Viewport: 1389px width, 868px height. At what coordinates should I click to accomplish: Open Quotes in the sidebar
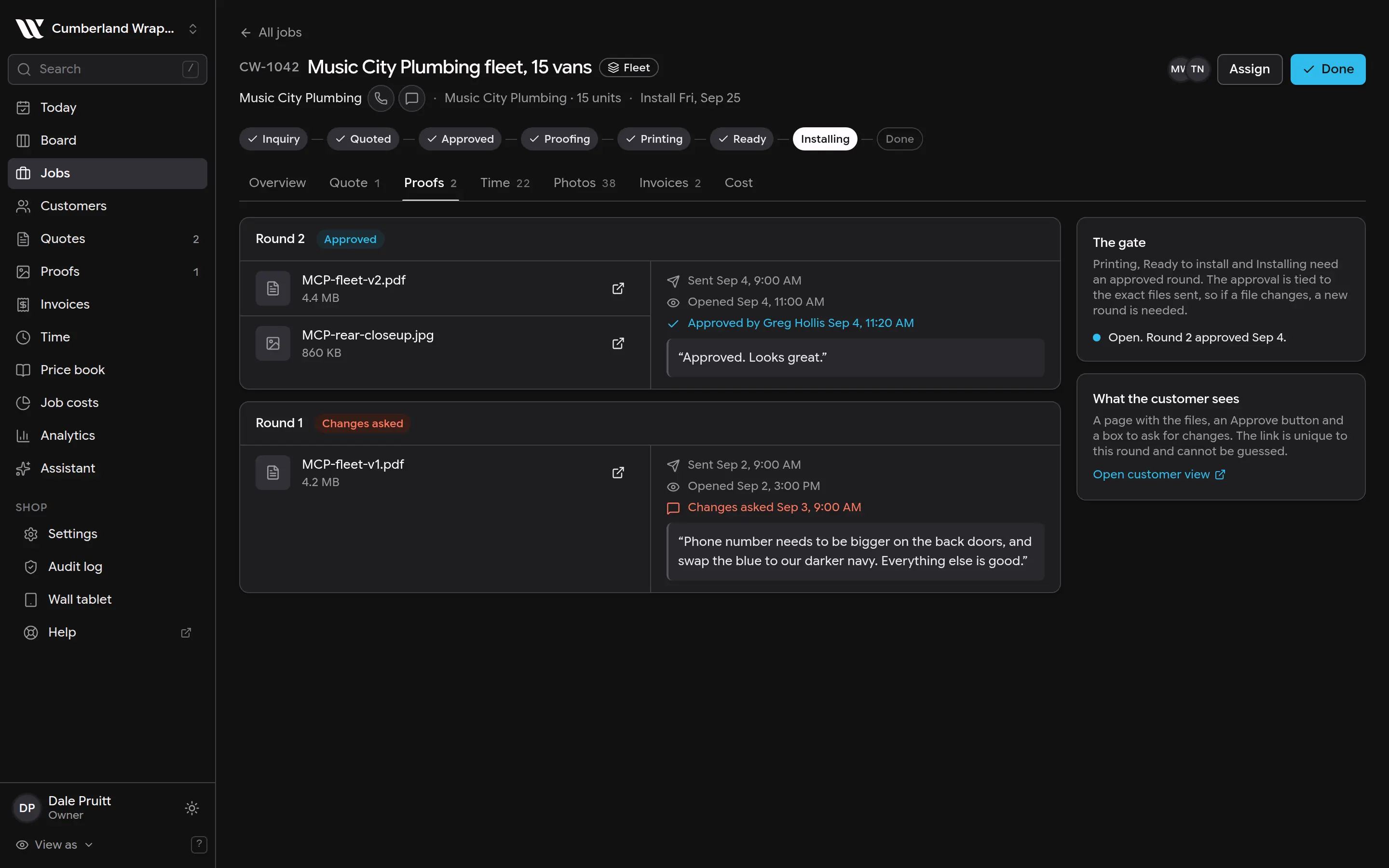(108, 239)
